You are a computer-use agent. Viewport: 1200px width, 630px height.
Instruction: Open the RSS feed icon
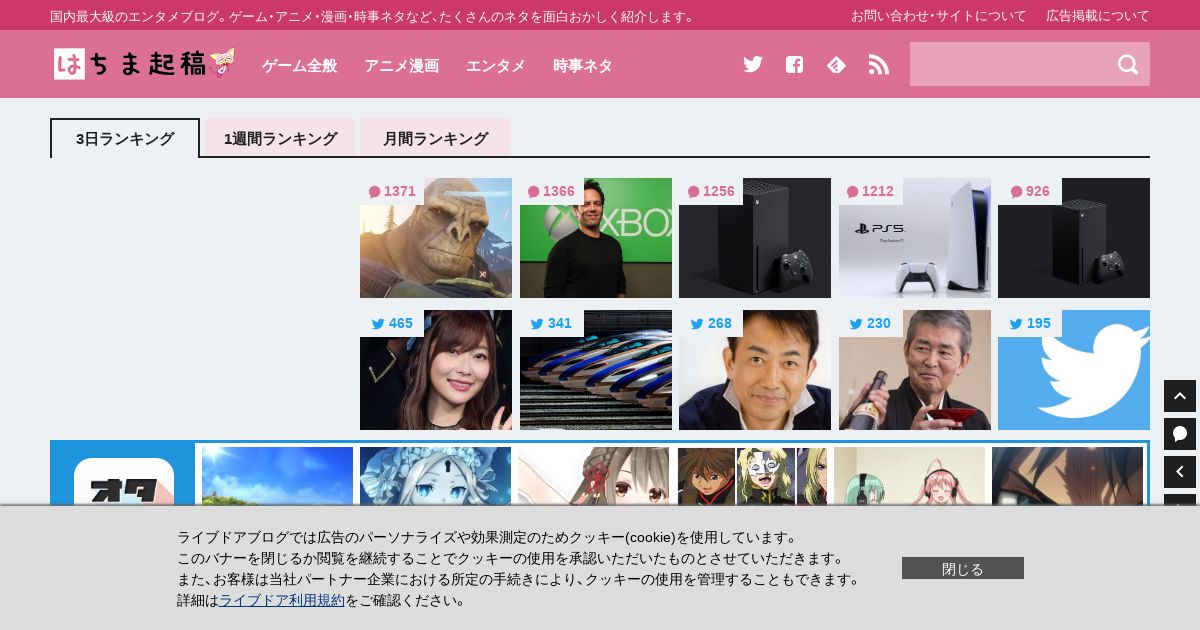tap(878, 64)
